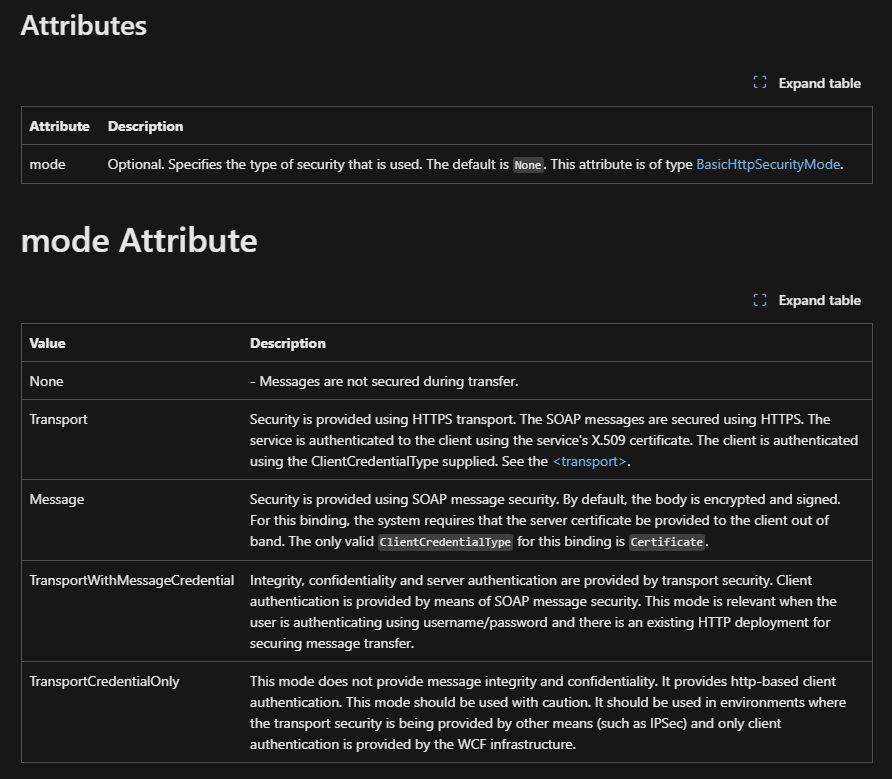Click the Expand table icon above the Attributes table
This screenshot has height=779, width=892.
[x=759, y=82]
